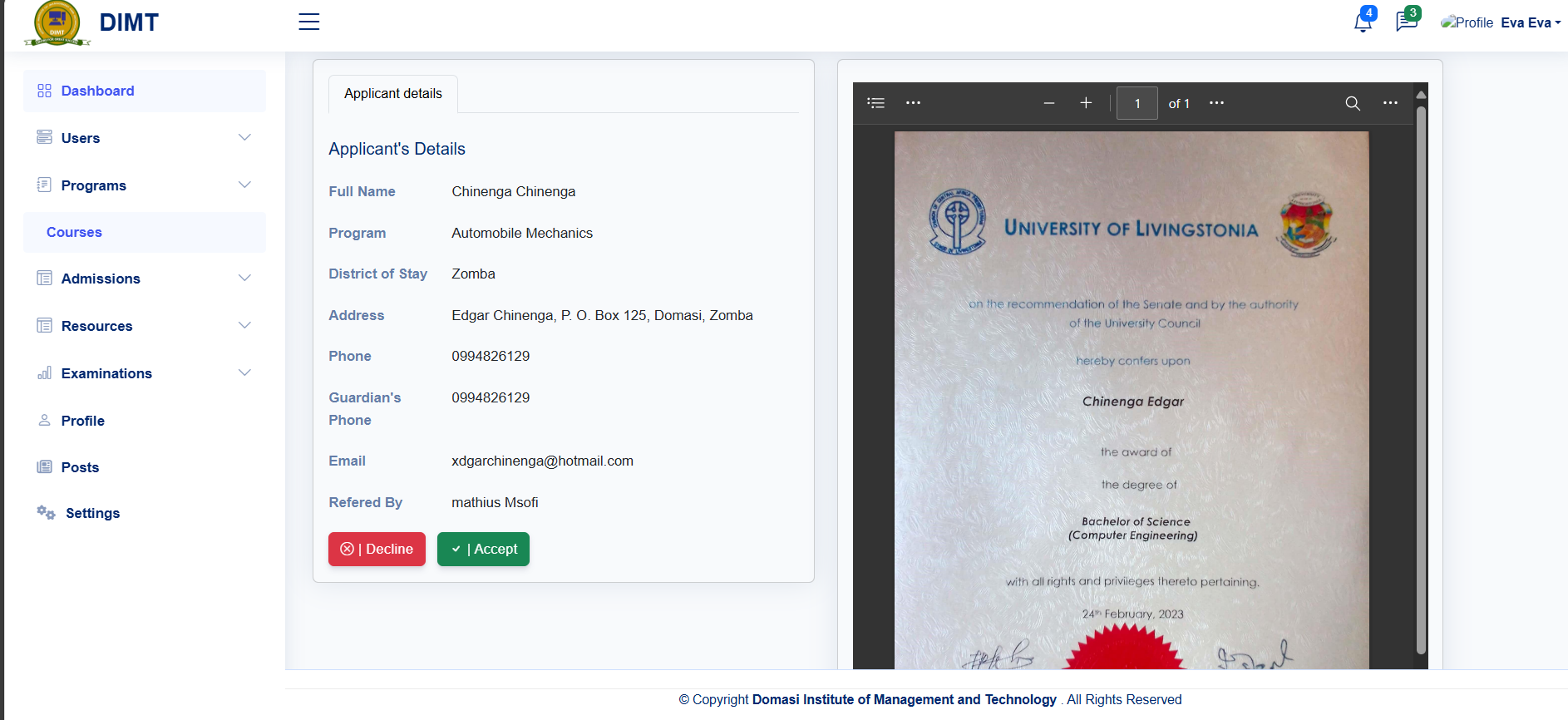Open the Courses submenu item
Screen dimensions: 1568x720
click(145, 232)
